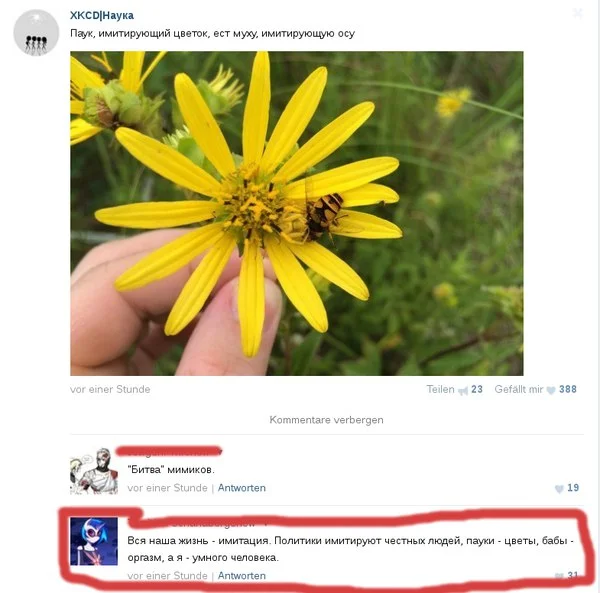Open the first commenter's comic-style avatar

[94, 471]
